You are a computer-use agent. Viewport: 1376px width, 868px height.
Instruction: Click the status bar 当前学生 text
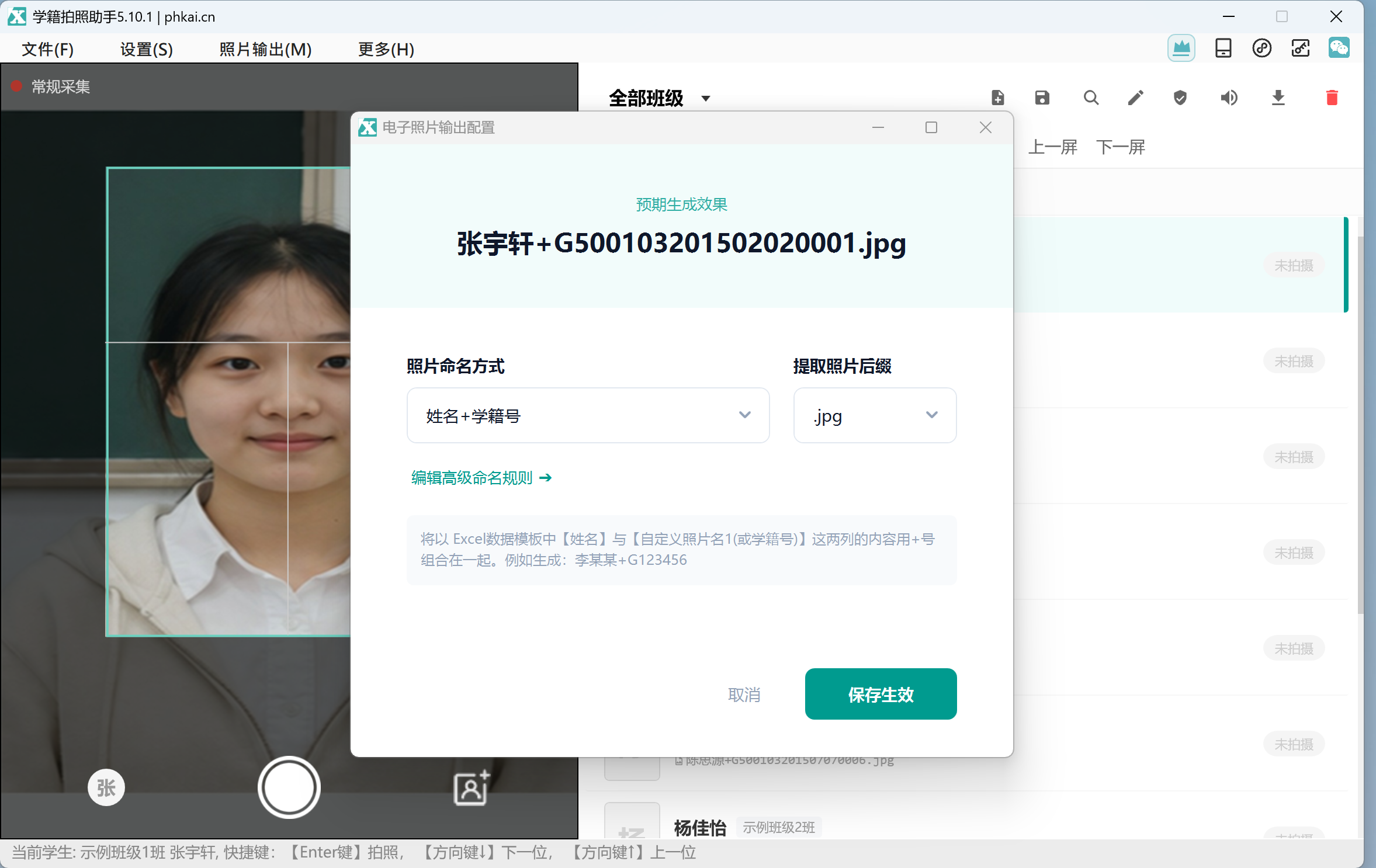click(353, 852)
